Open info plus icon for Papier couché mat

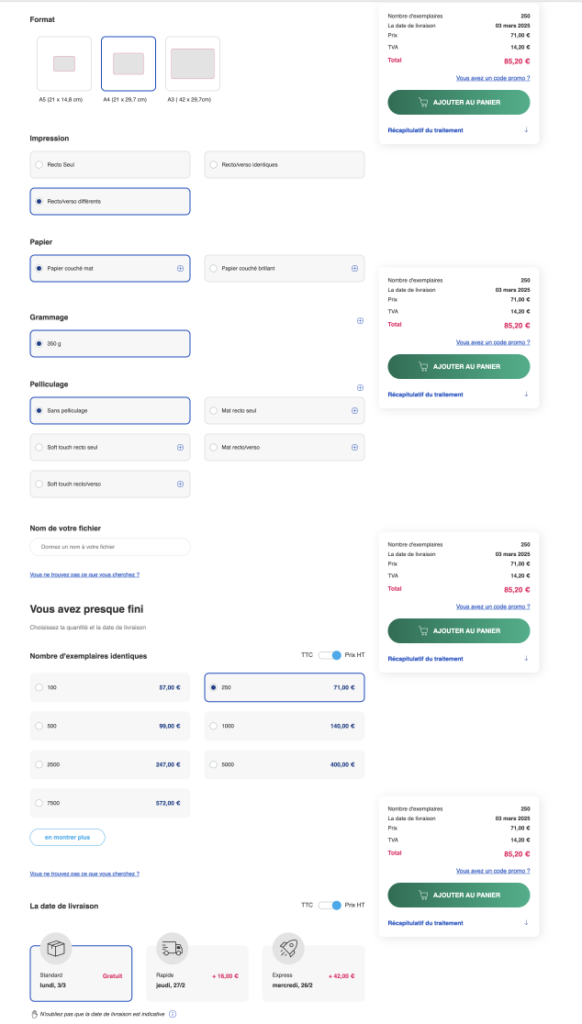tap(180, 268)
